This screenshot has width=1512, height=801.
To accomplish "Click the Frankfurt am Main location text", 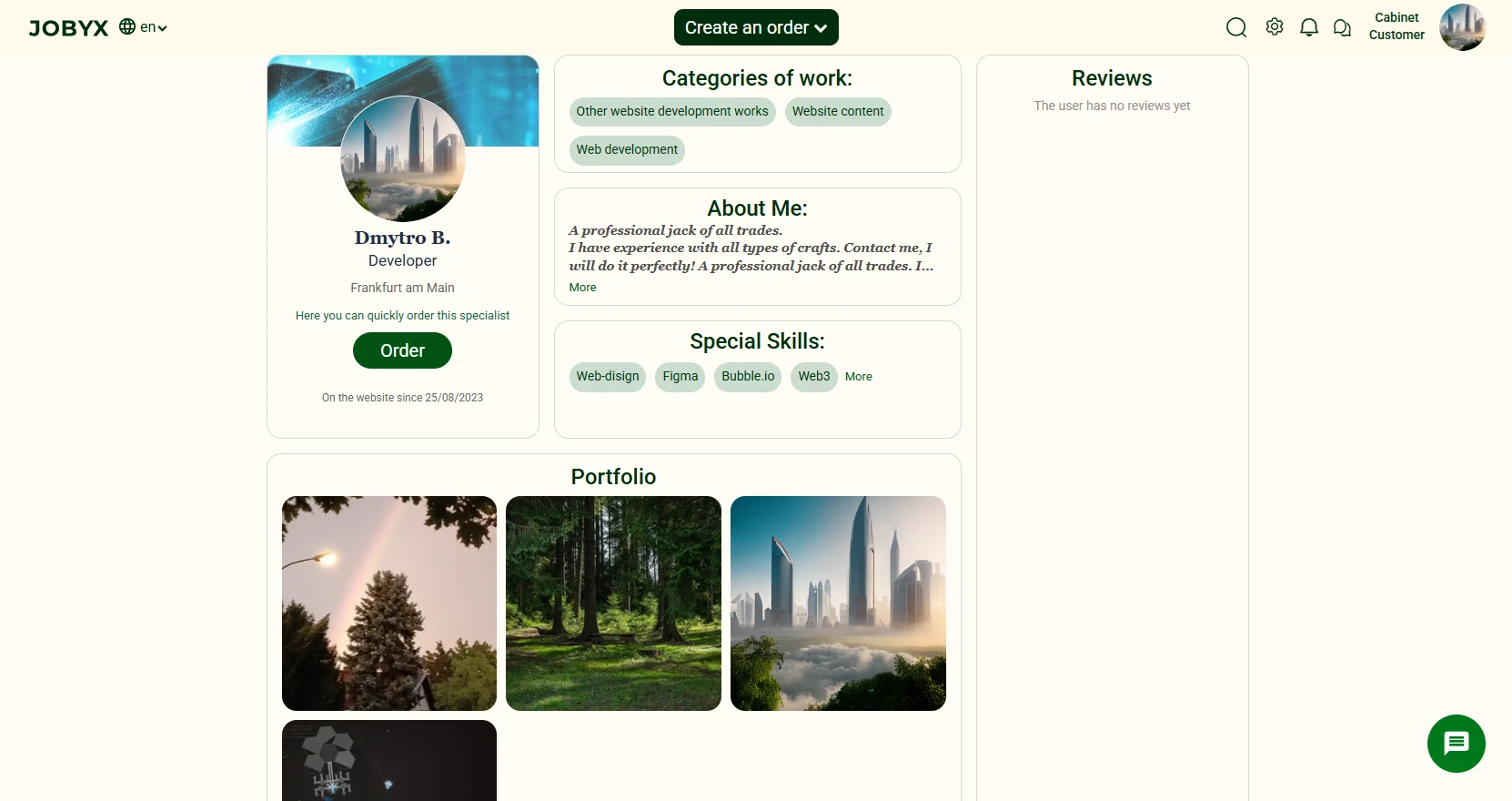I will (x=402, y=288).
